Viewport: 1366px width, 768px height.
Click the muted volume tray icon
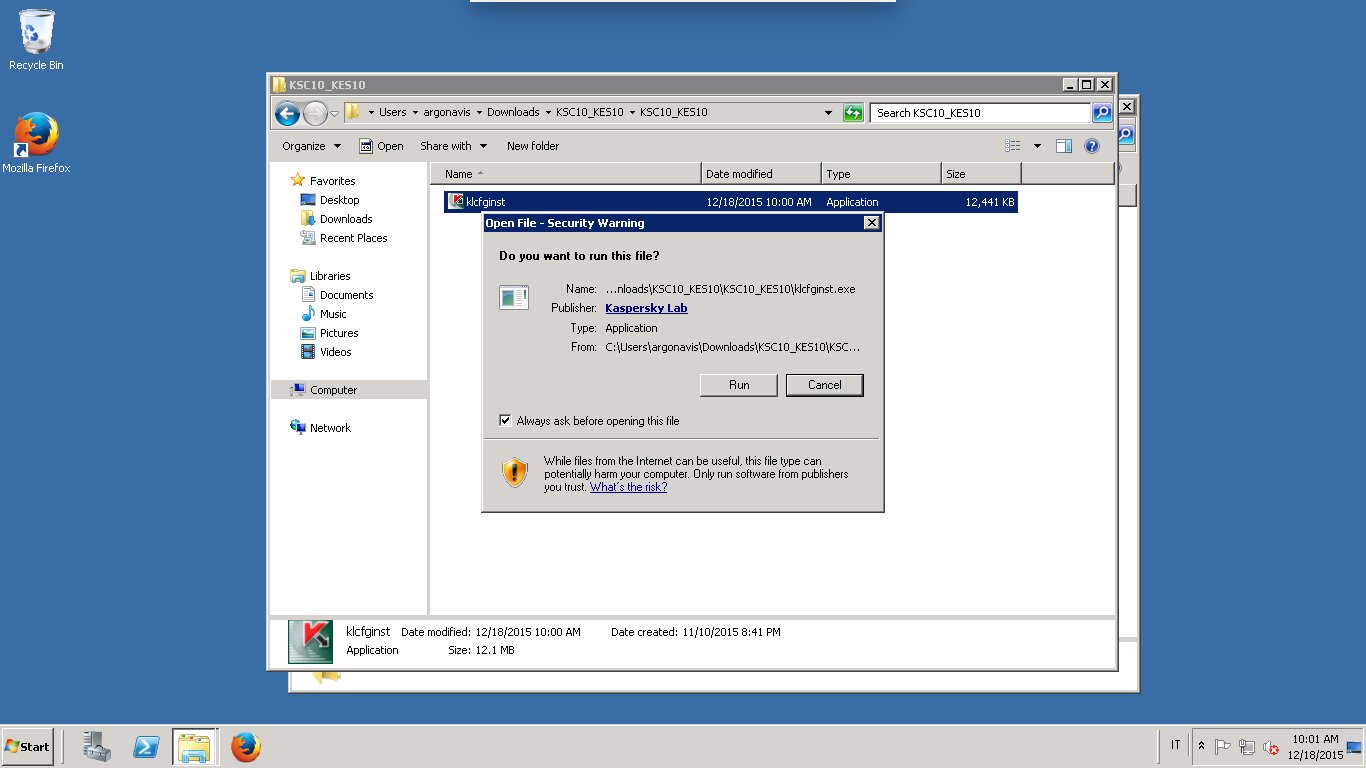tap(1271, 747)
